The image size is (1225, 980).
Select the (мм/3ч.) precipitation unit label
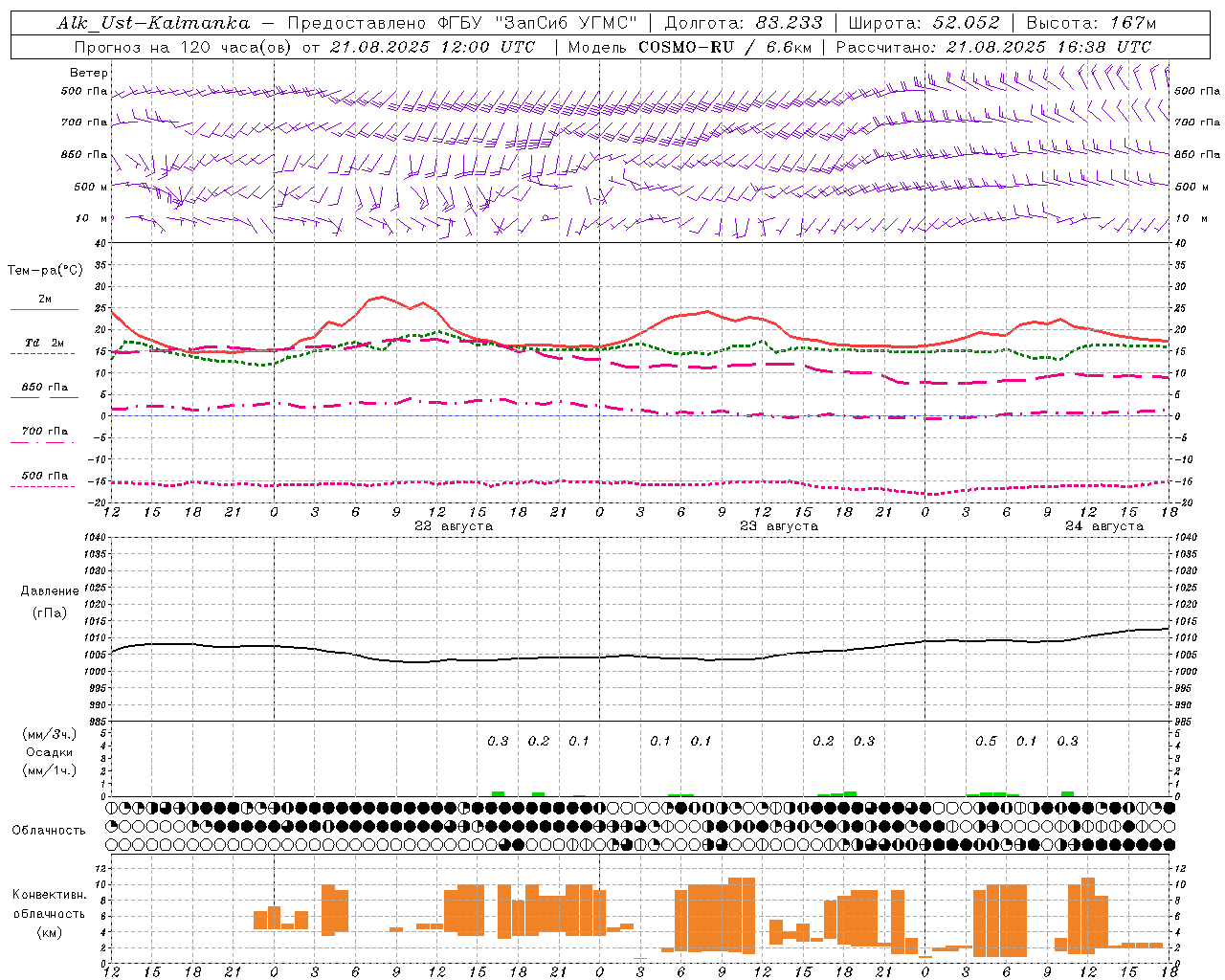pyautogui.click(x=50, y=734)
